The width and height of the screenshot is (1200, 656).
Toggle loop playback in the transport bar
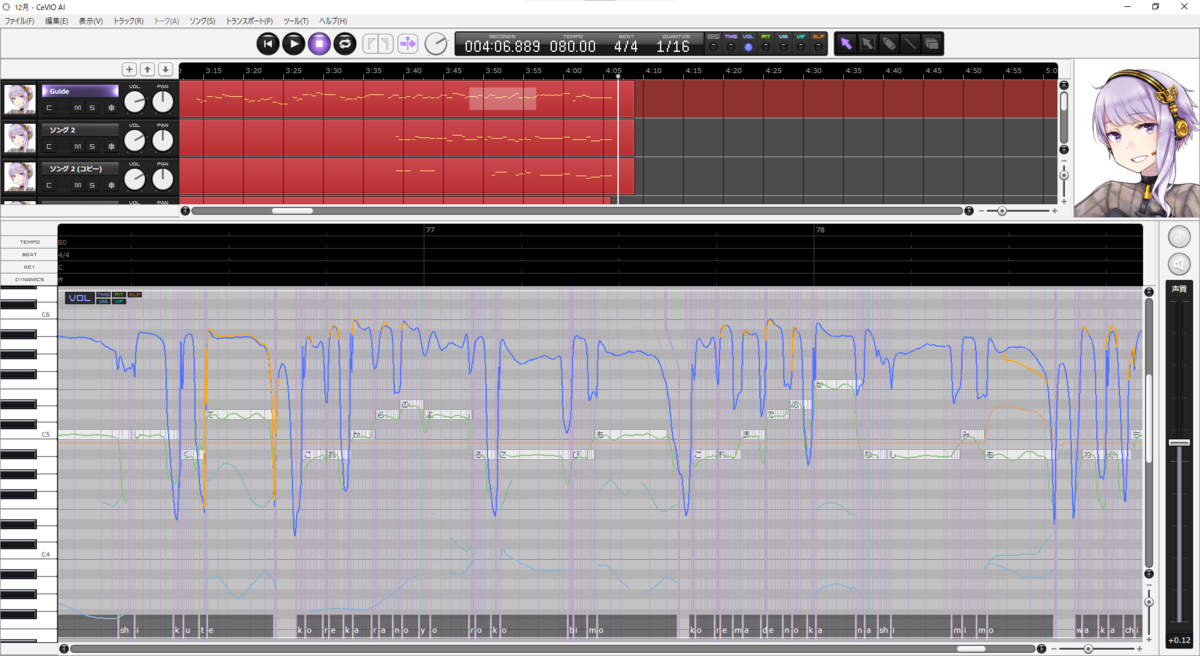tap(344, 43)
